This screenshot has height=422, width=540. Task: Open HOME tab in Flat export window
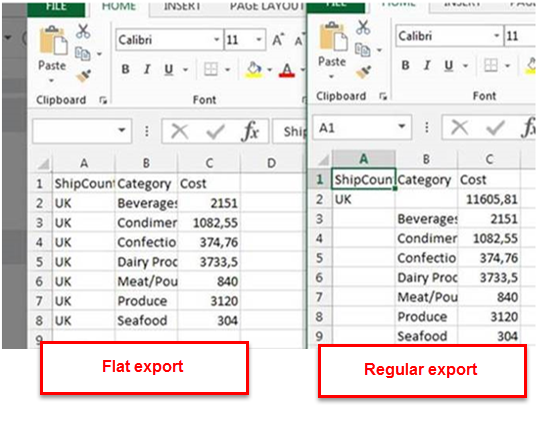coord(119,6)
